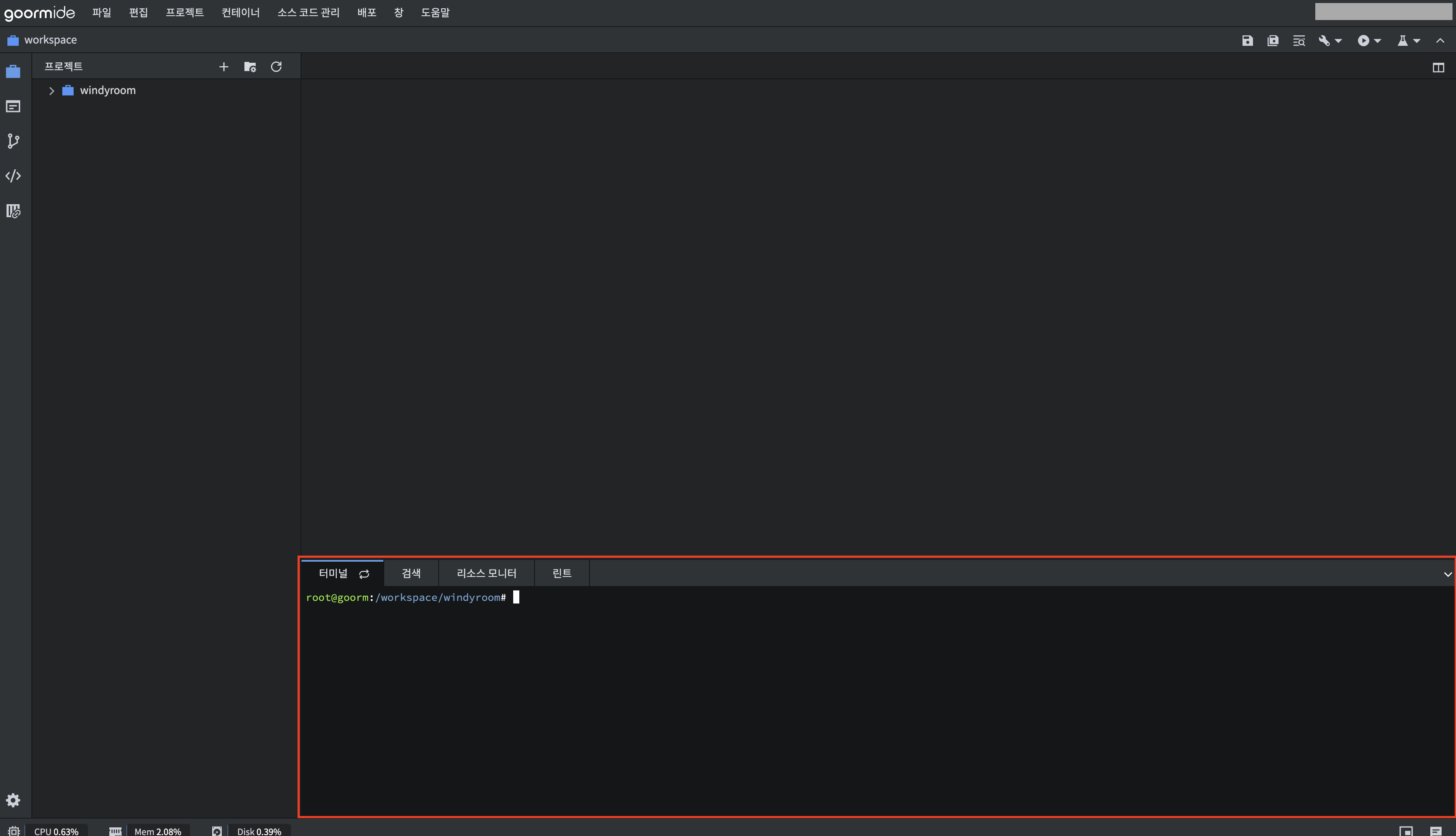1456x836 pixels.
Task: Click the workspace briefcase icon
Action: click(x=13, y=40)
